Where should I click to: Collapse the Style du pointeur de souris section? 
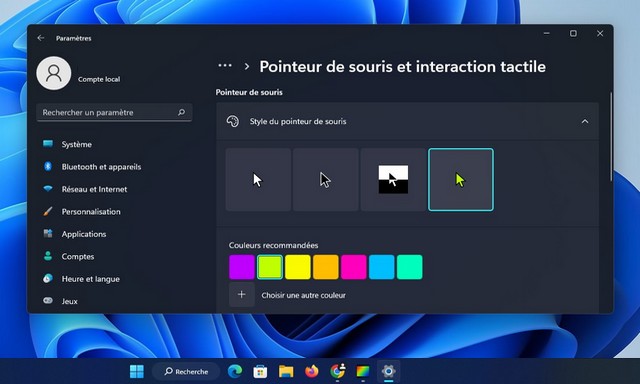(x=585, y=121)
